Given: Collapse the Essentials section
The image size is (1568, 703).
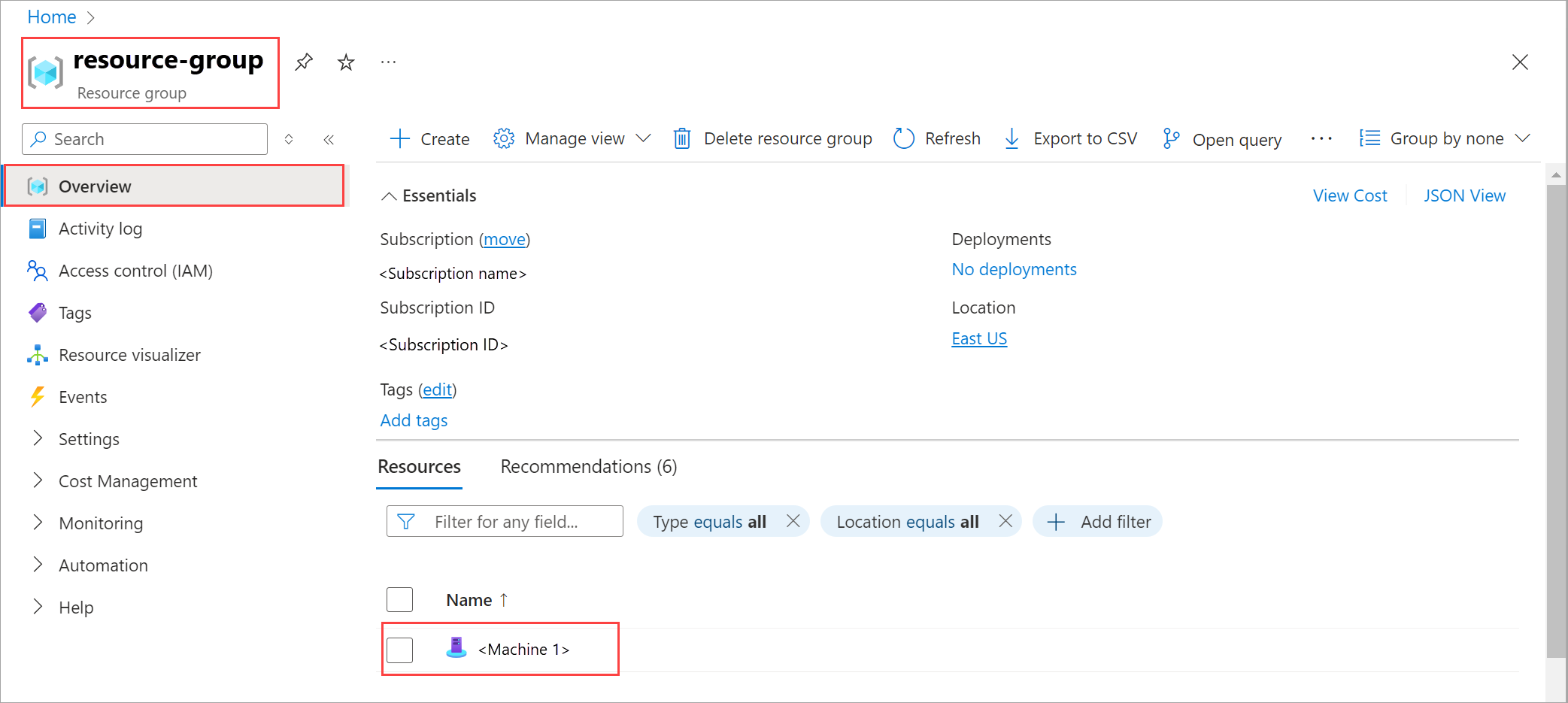Looking at the screenshot, I should tap(389, 196).
